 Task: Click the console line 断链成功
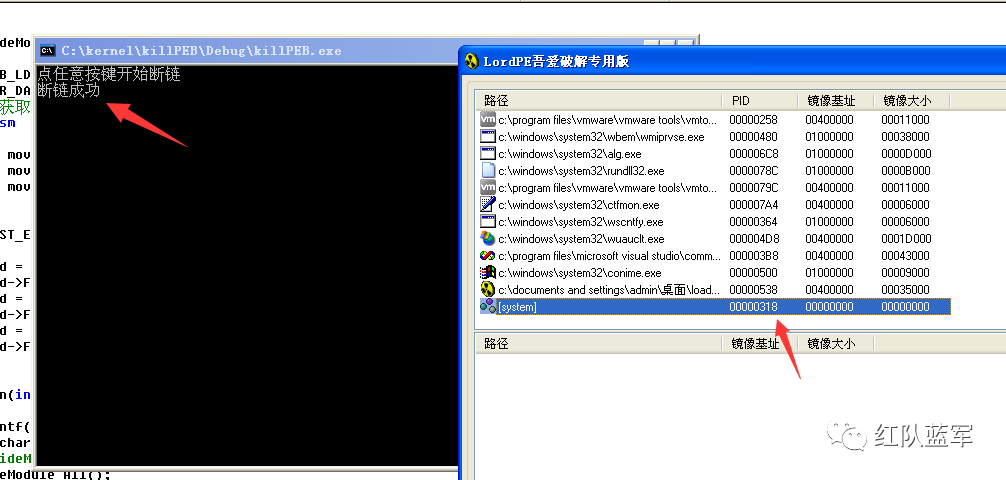coord(69,90)
